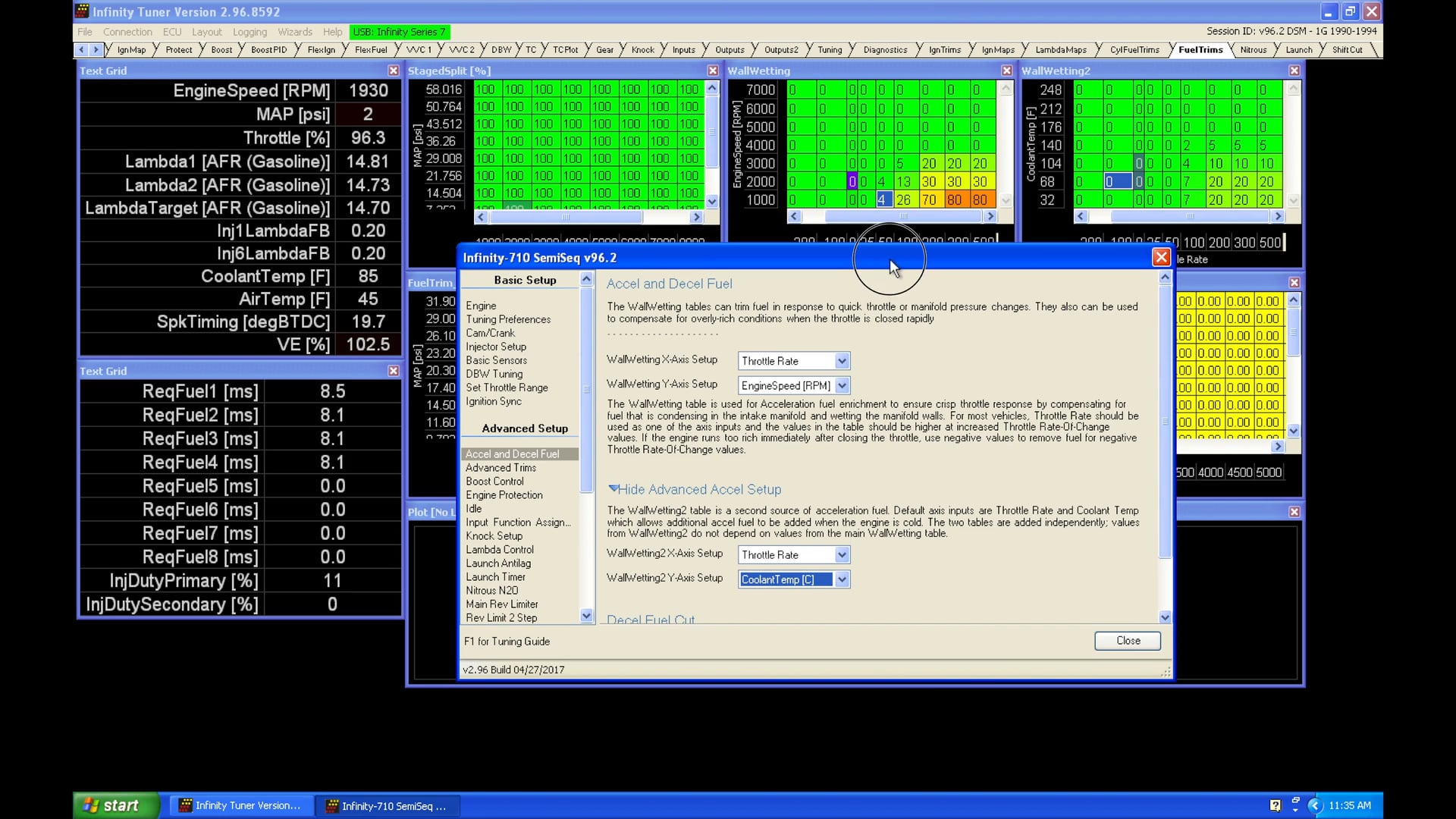The image size is (1456, 819).
Task: Click the purple highlighted cell in WallWetting table
Action: pyautogui.click(x=852, y=181)
